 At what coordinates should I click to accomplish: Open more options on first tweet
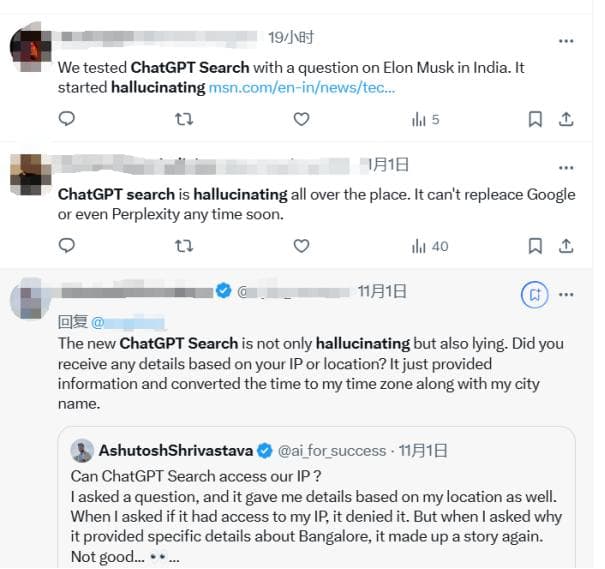[566, 41]
